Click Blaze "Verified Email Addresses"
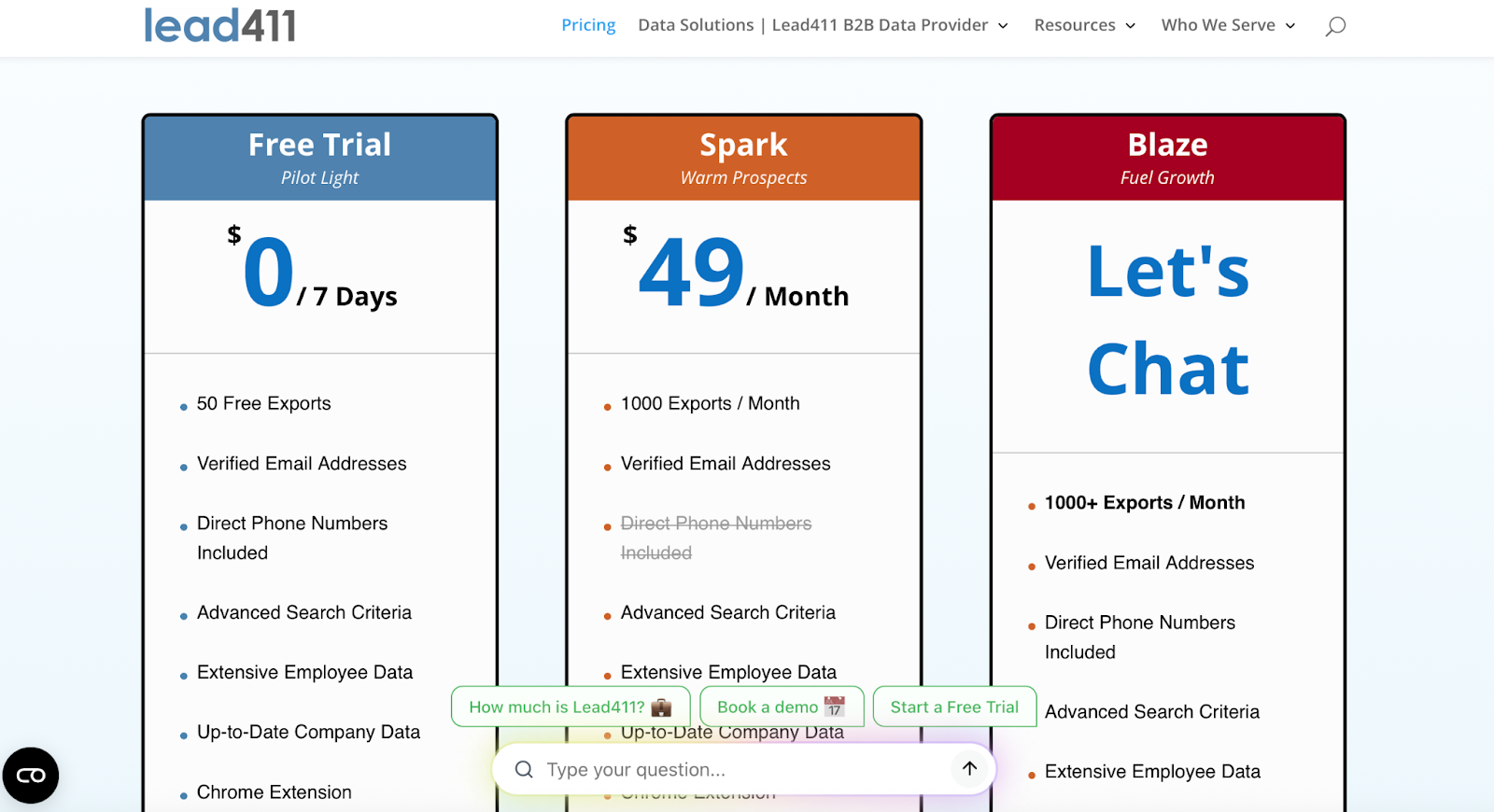Screen dimensions: 1494x812 [1149, 563]
